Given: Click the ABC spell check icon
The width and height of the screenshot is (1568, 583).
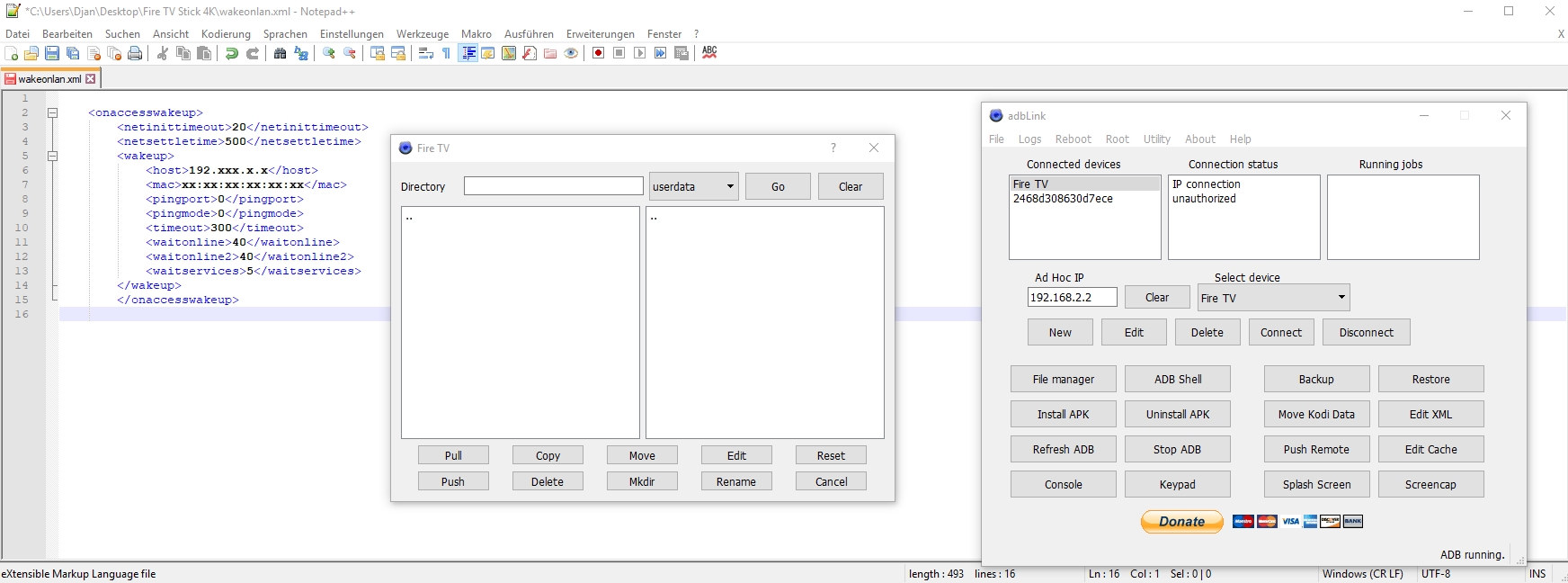Looking at the screenshot, I should tap(709, 53).
